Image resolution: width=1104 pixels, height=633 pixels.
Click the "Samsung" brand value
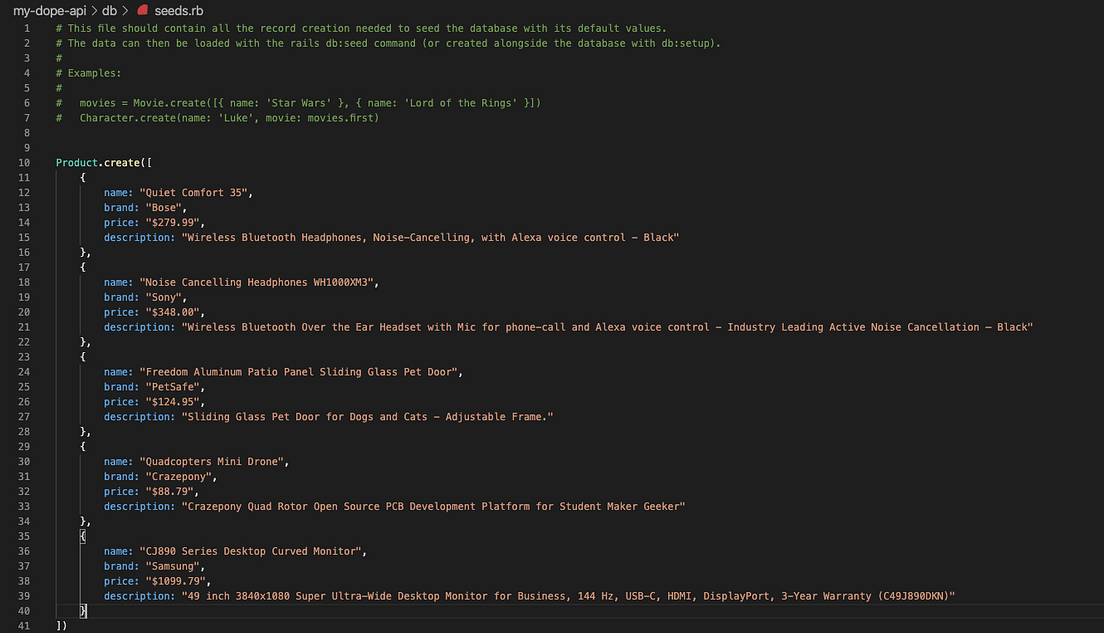coord(172,566)
